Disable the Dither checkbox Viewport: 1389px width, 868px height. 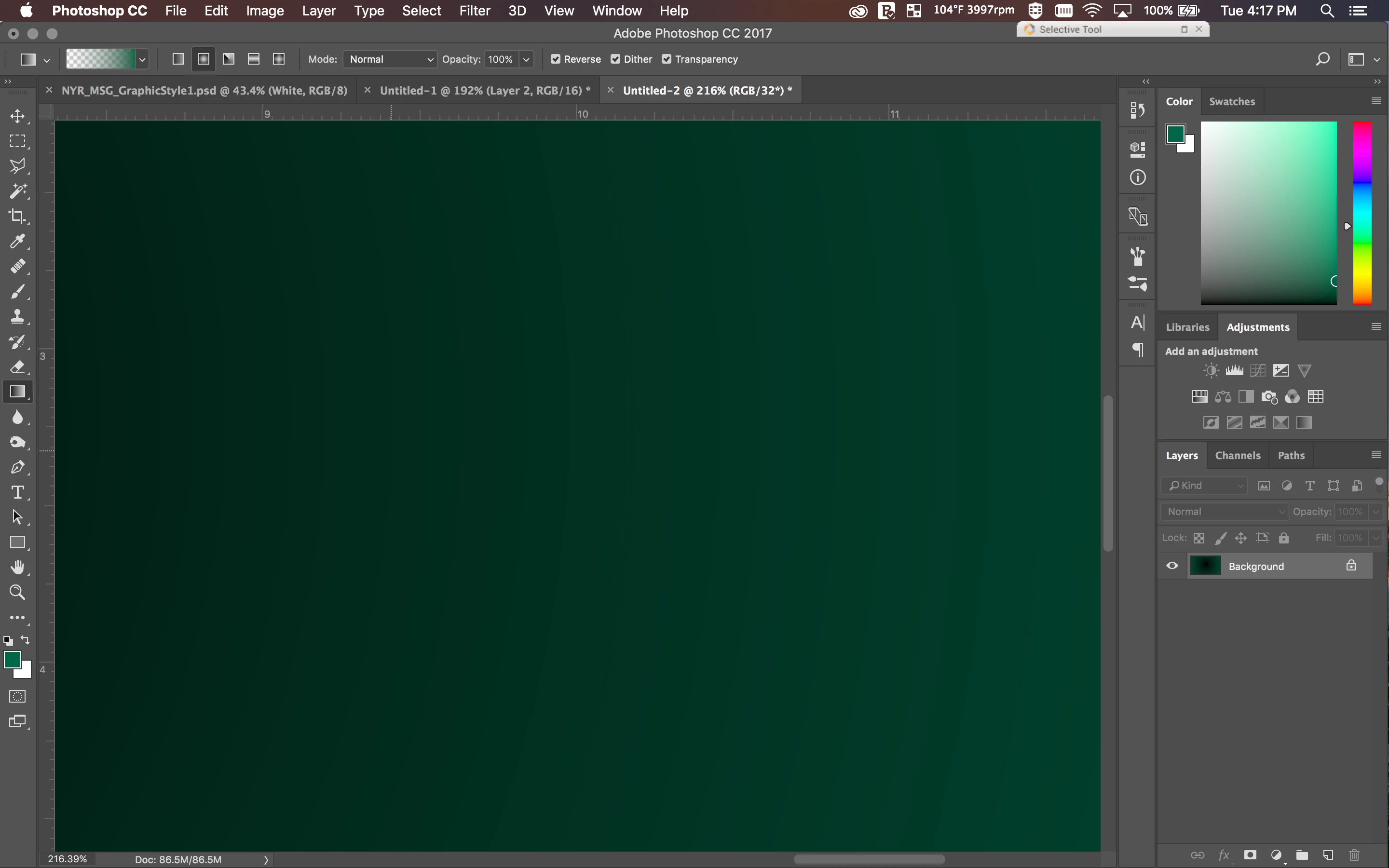coord(615,59)
